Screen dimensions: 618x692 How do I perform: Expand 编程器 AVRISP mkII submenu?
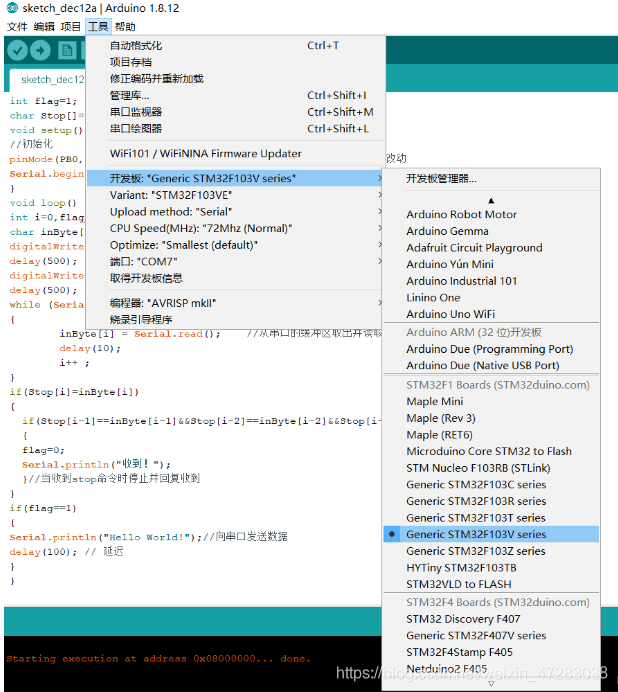click(x=234, y=303)
